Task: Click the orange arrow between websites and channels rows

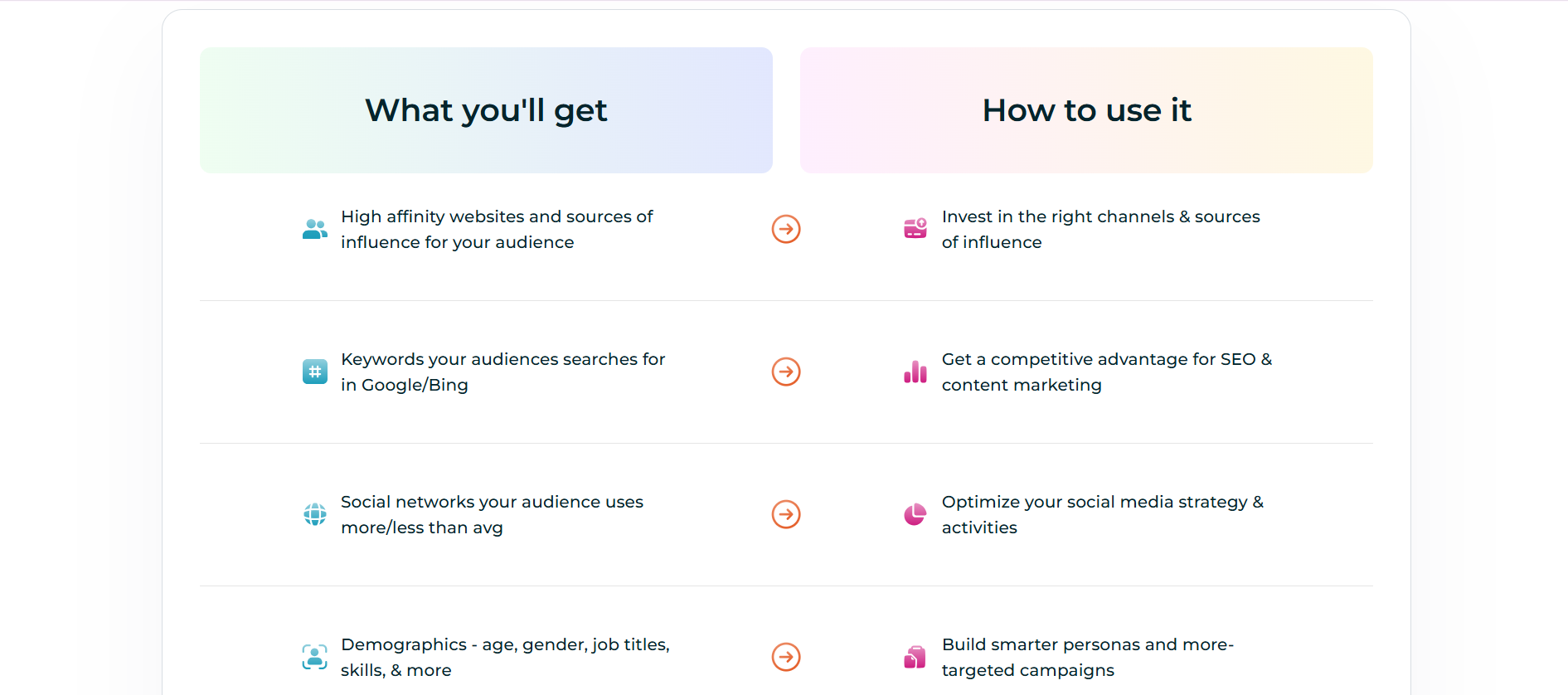Action: (x=785, y=229)
